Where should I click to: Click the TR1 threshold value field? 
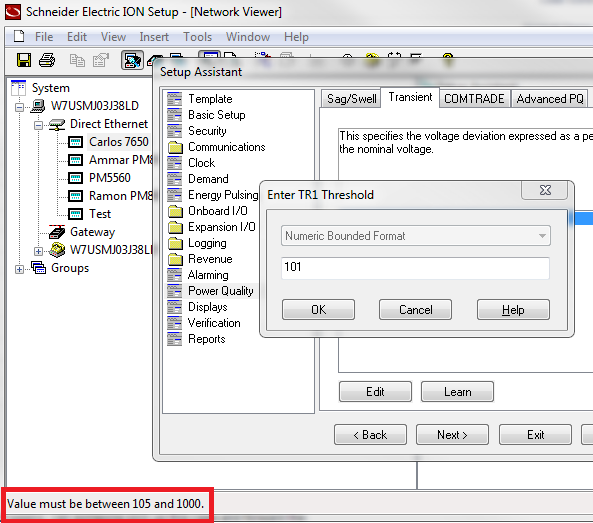pyautogui.click(x=415, y=268)
